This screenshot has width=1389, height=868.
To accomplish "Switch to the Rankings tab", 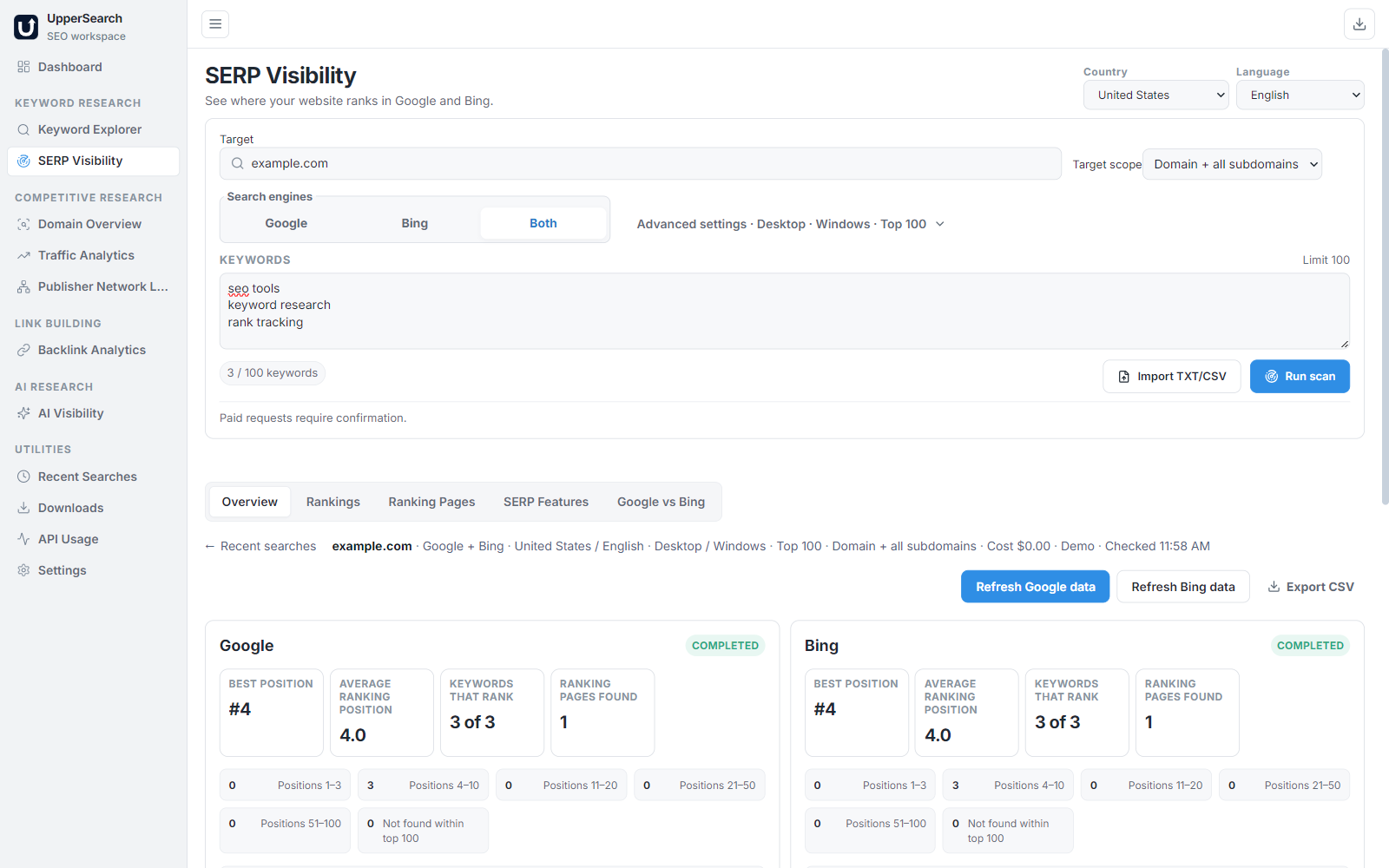I will tap(333, 502).
